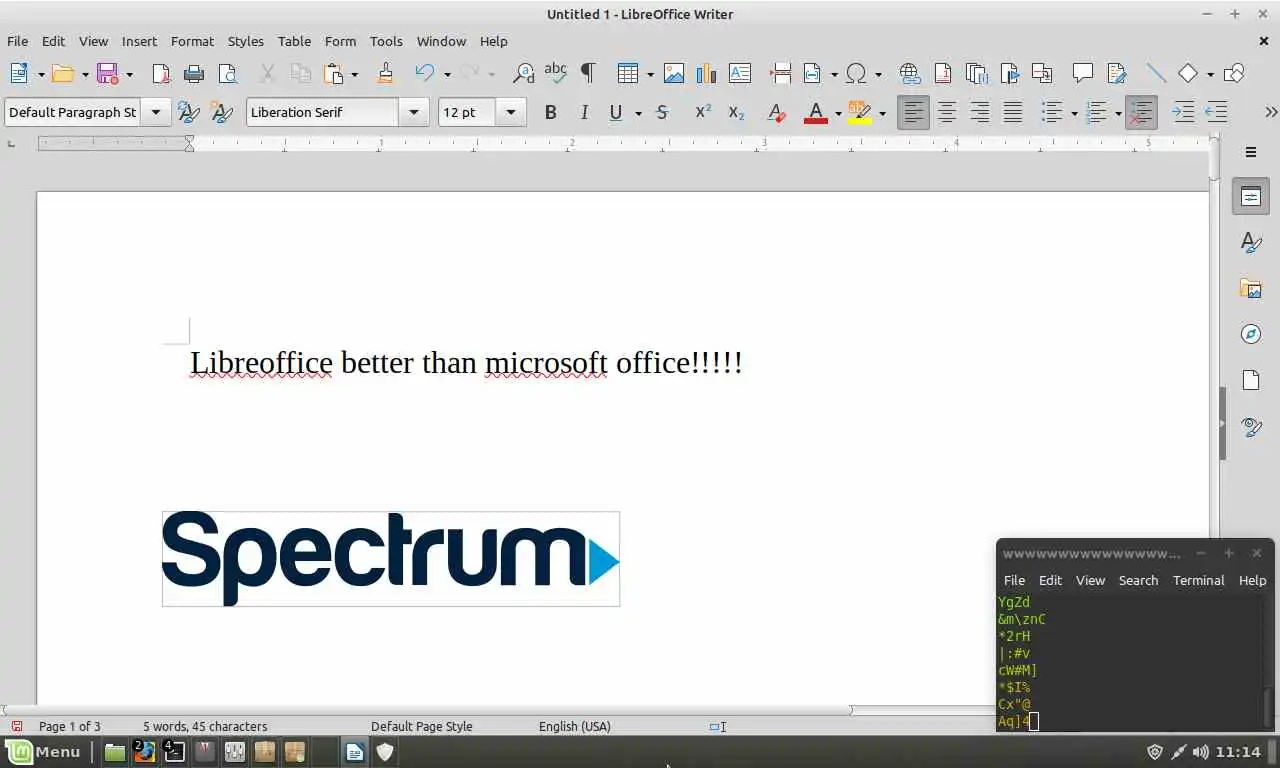Toggle the No List button
Viewport: 1280px width, 768px height.
[1141, 112]
